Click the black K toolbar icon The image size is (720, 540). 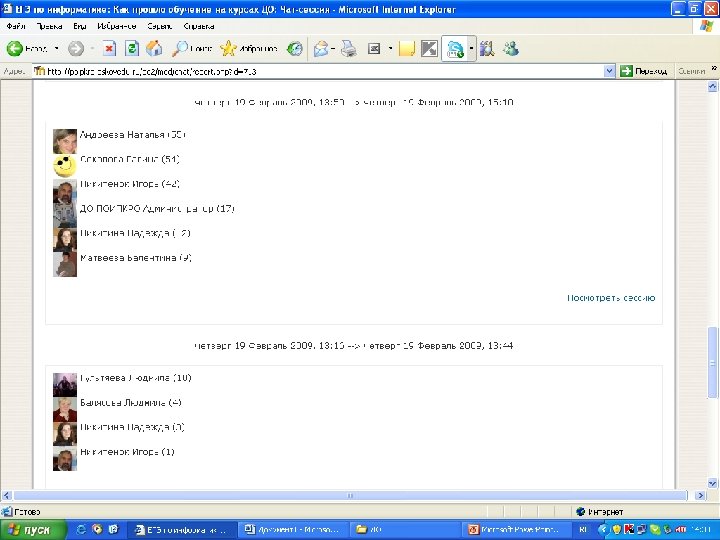click(x=429, y=48)
